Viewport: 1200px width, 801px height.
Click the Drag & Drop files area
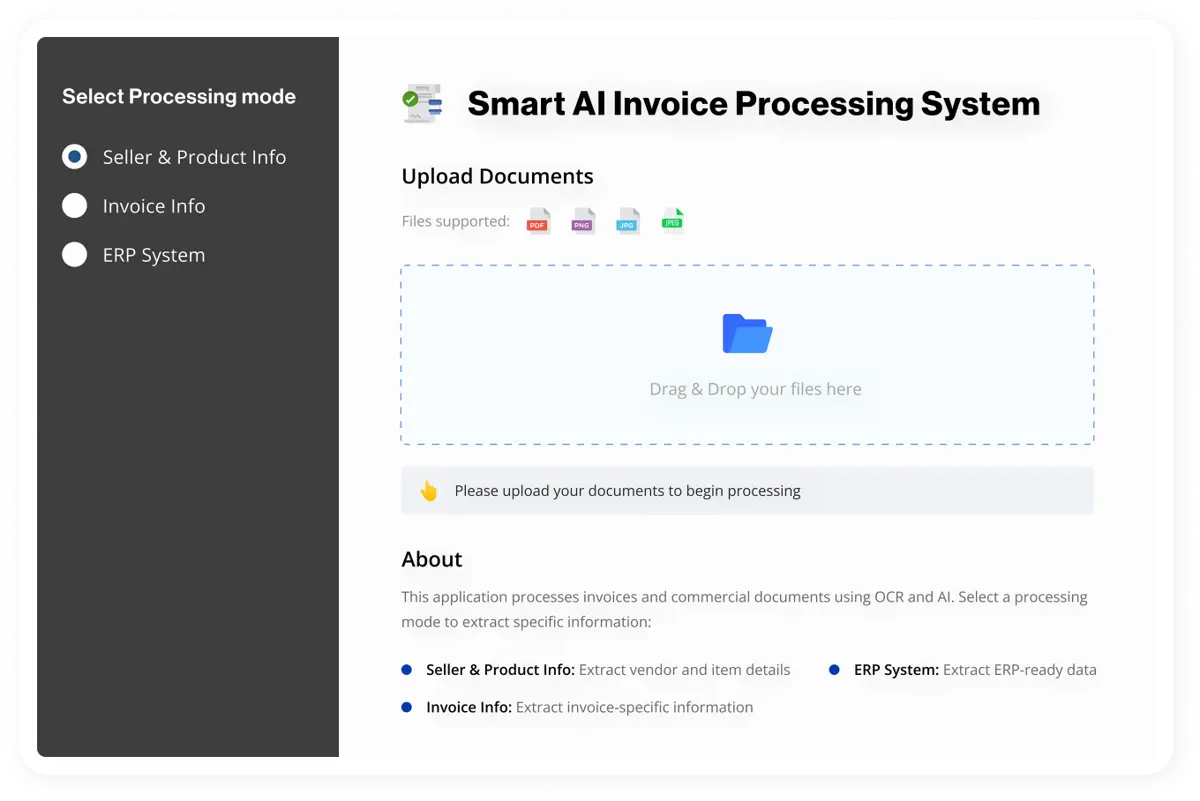[x=747, y=355]
